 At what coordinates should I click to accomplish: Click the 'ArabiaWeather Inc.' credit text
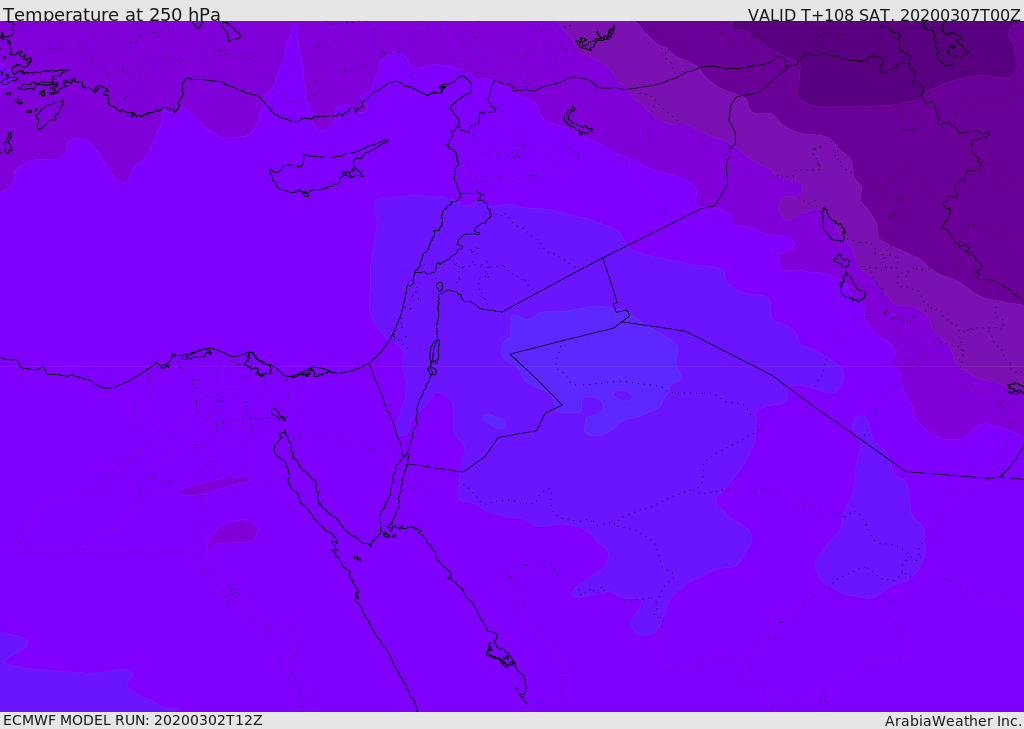(x=954, y=721)
